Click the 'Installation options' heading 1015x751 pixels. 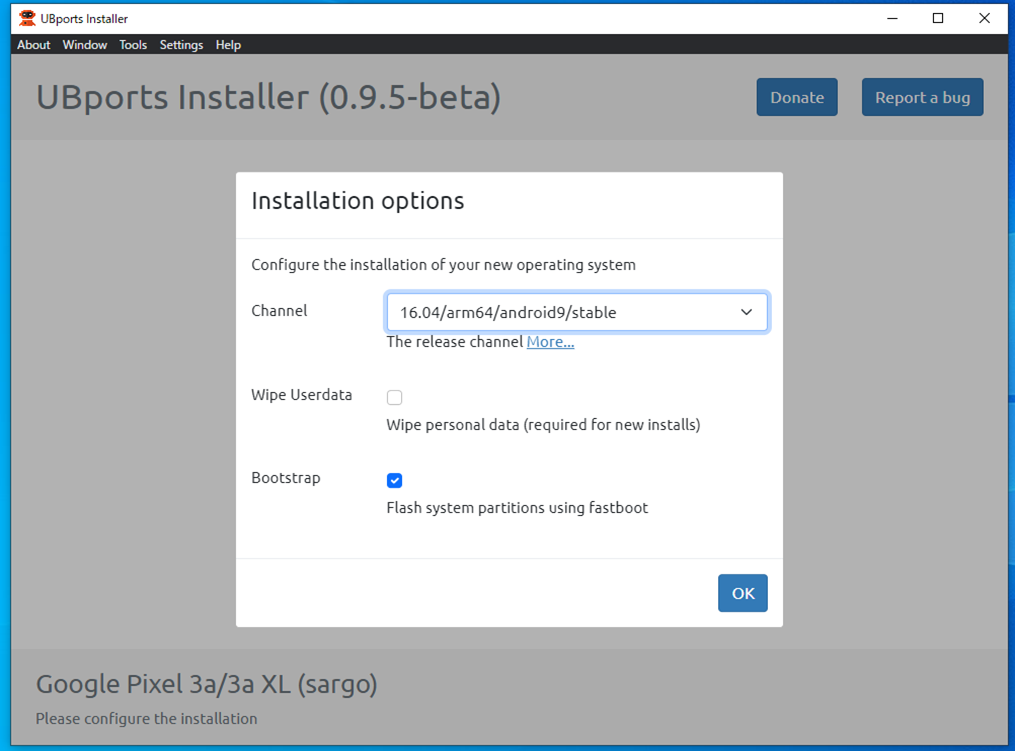click(357, 201)
